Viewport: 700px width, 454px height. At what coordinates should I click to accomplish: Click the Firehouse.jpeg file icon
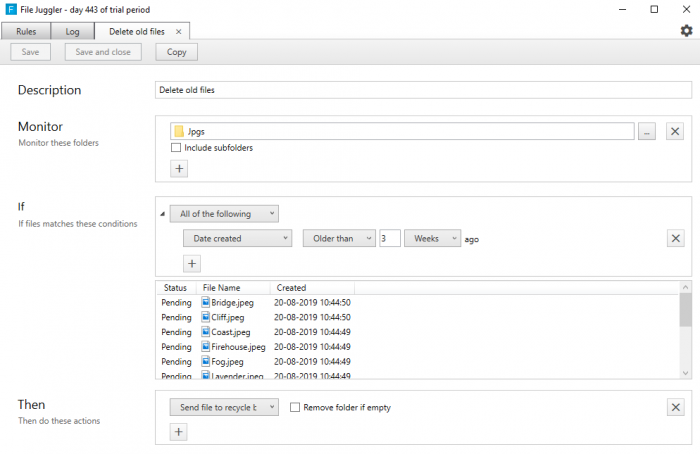point(205,346)
